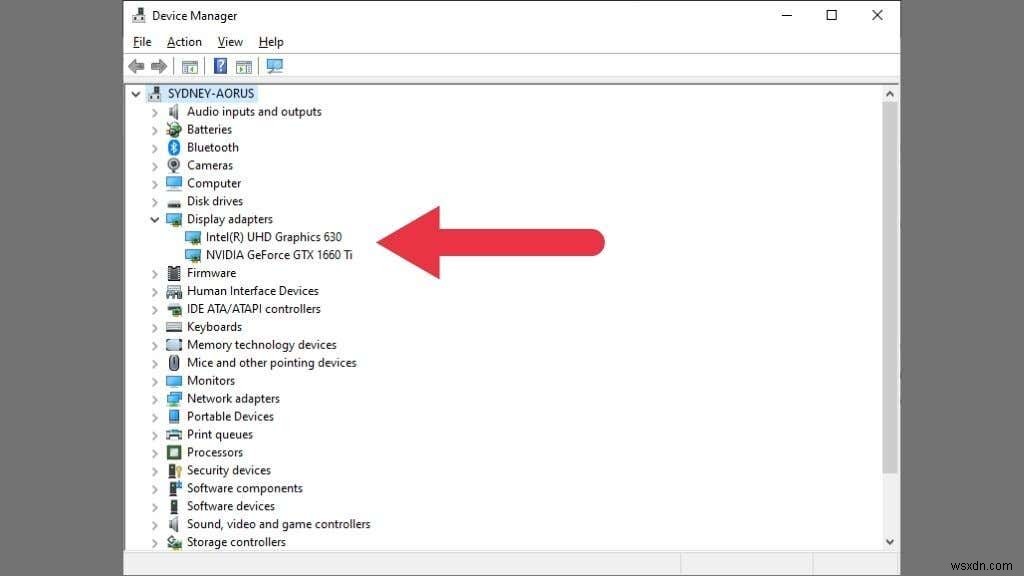Viewport: 1024px width, 576px height.
Task: Click the Back arrow toolbar icon
Action: [136, 66]
